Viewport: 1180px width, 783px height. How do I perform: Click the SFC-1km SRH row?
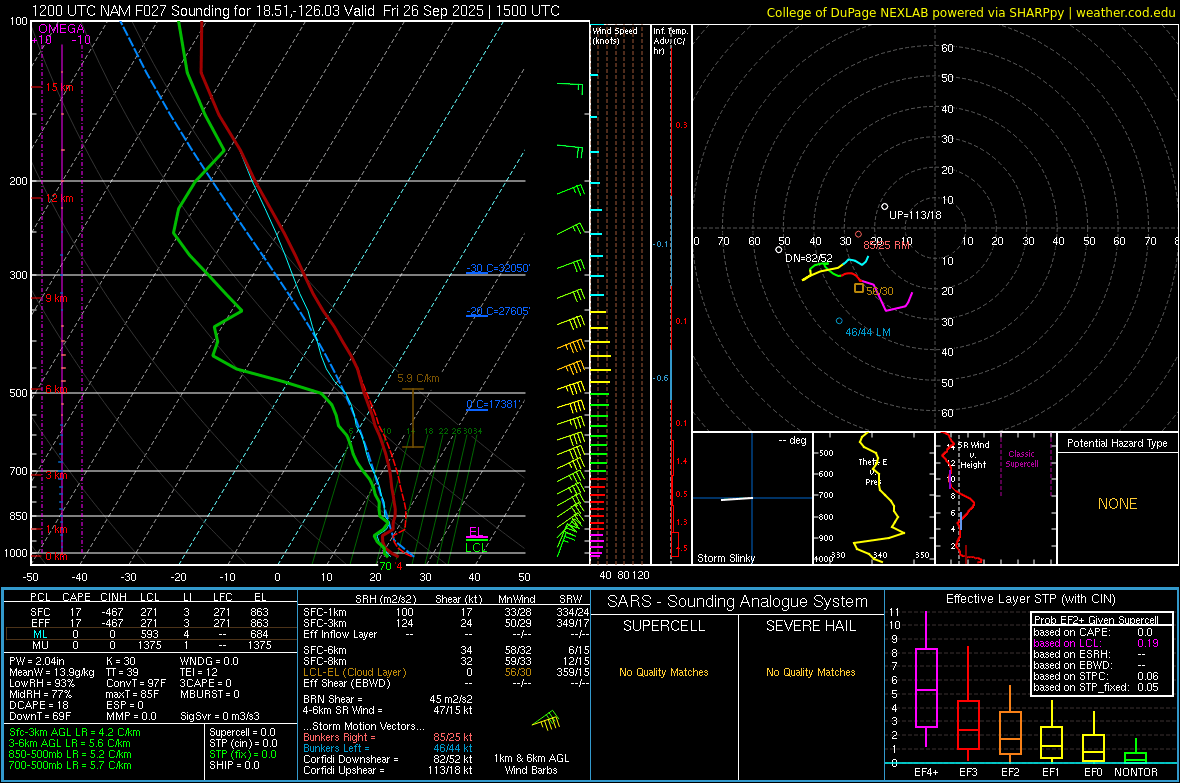[x=446, y=612]
